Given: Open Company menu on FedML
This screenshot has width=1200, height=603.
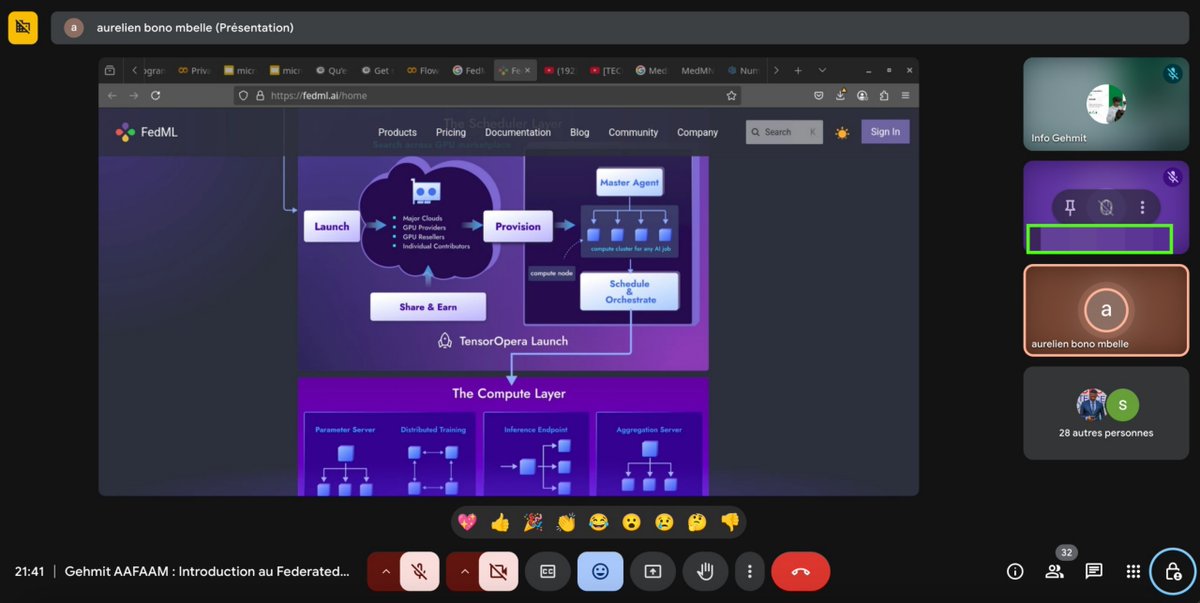Looking at the screenshot, I should pos(697,132).
